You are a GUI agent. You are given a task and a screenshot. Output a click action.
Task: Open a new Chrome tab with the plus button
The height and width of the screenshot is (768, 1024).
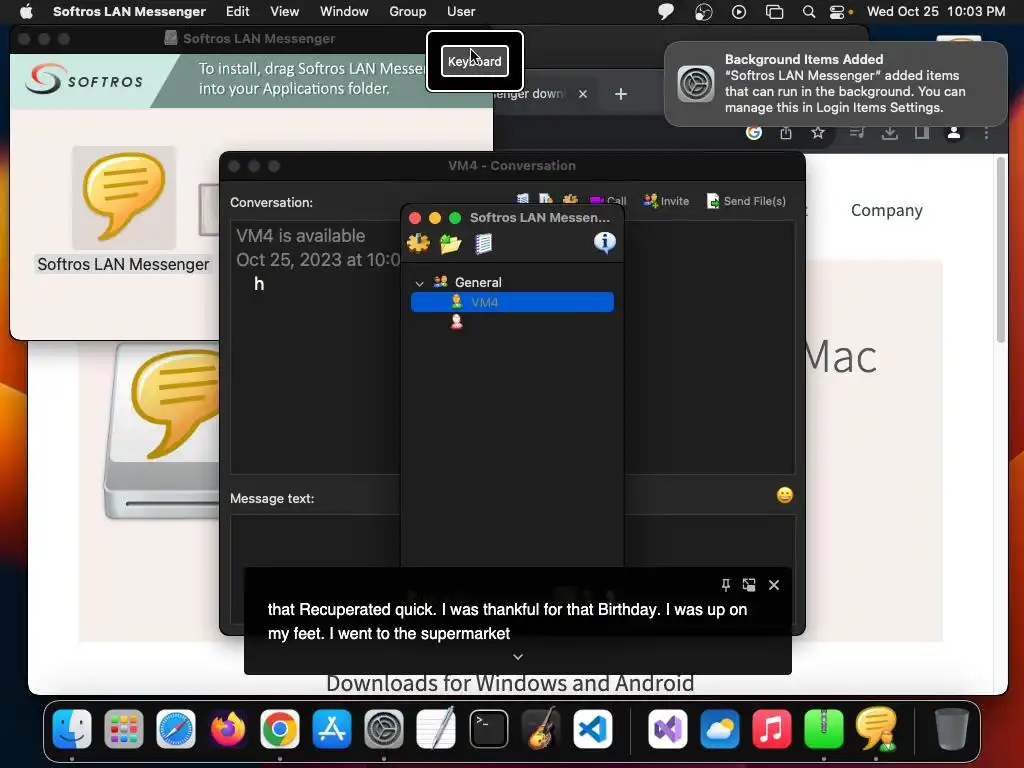(x=620, y=94)
